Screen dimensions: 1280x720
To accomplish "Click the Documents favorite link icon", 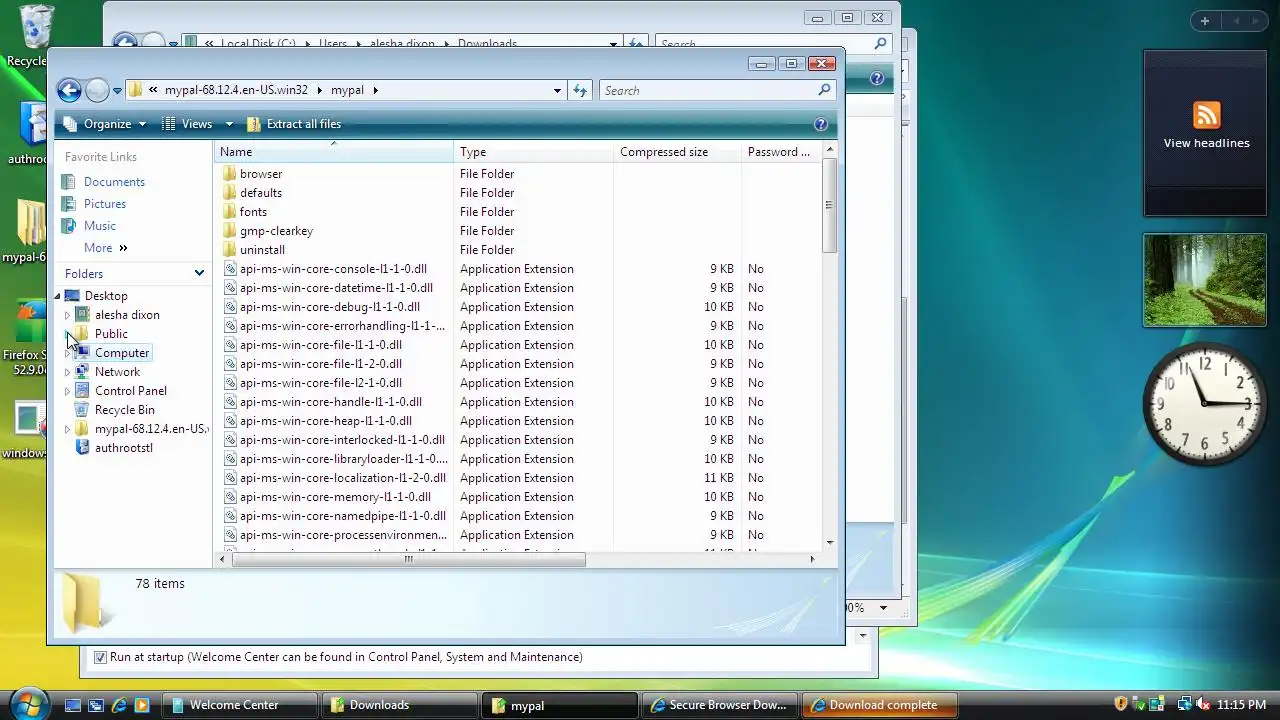I will [68, 182].
